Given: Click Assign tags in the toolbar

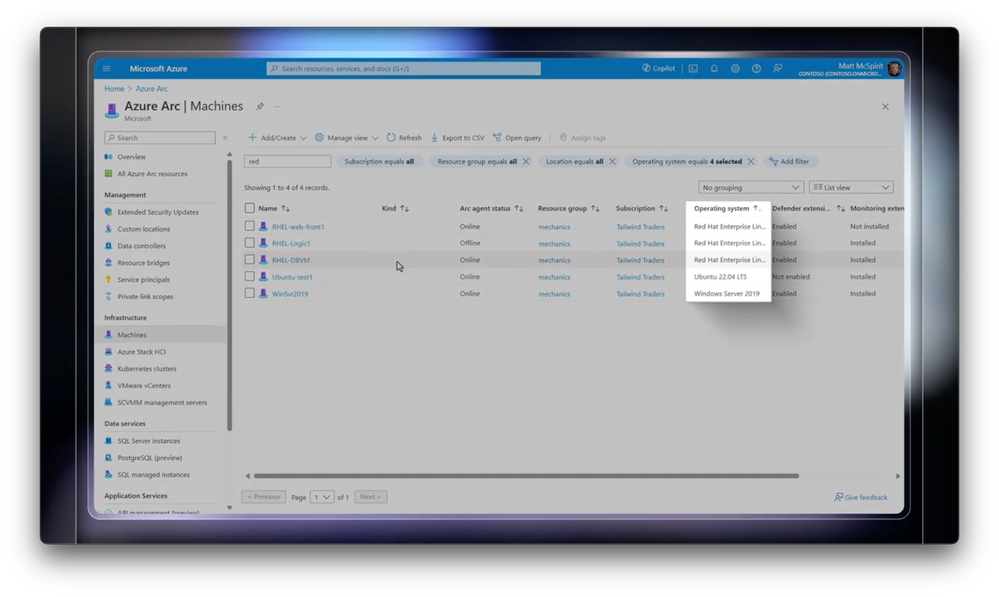Looking at the screenshot, I should coord(582,138).
